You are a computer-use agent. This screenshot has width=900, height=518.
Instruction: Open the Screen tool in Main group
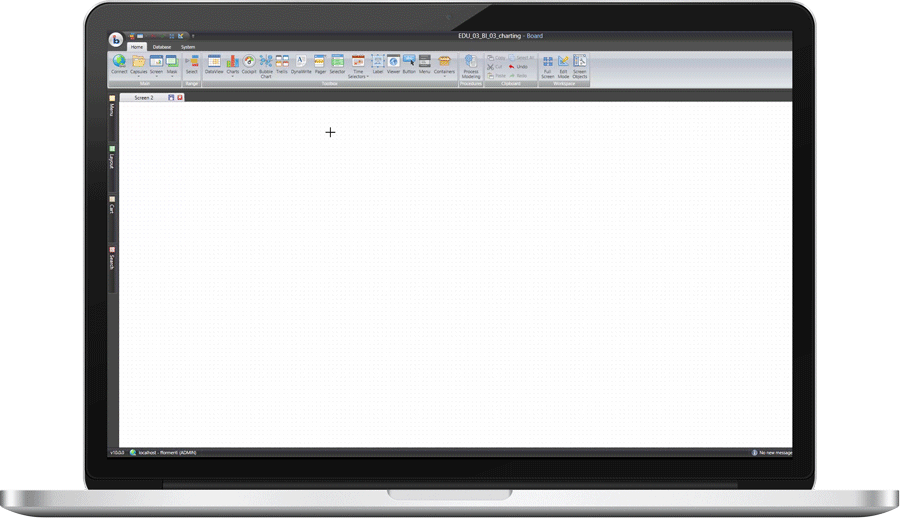click(156, 64)
